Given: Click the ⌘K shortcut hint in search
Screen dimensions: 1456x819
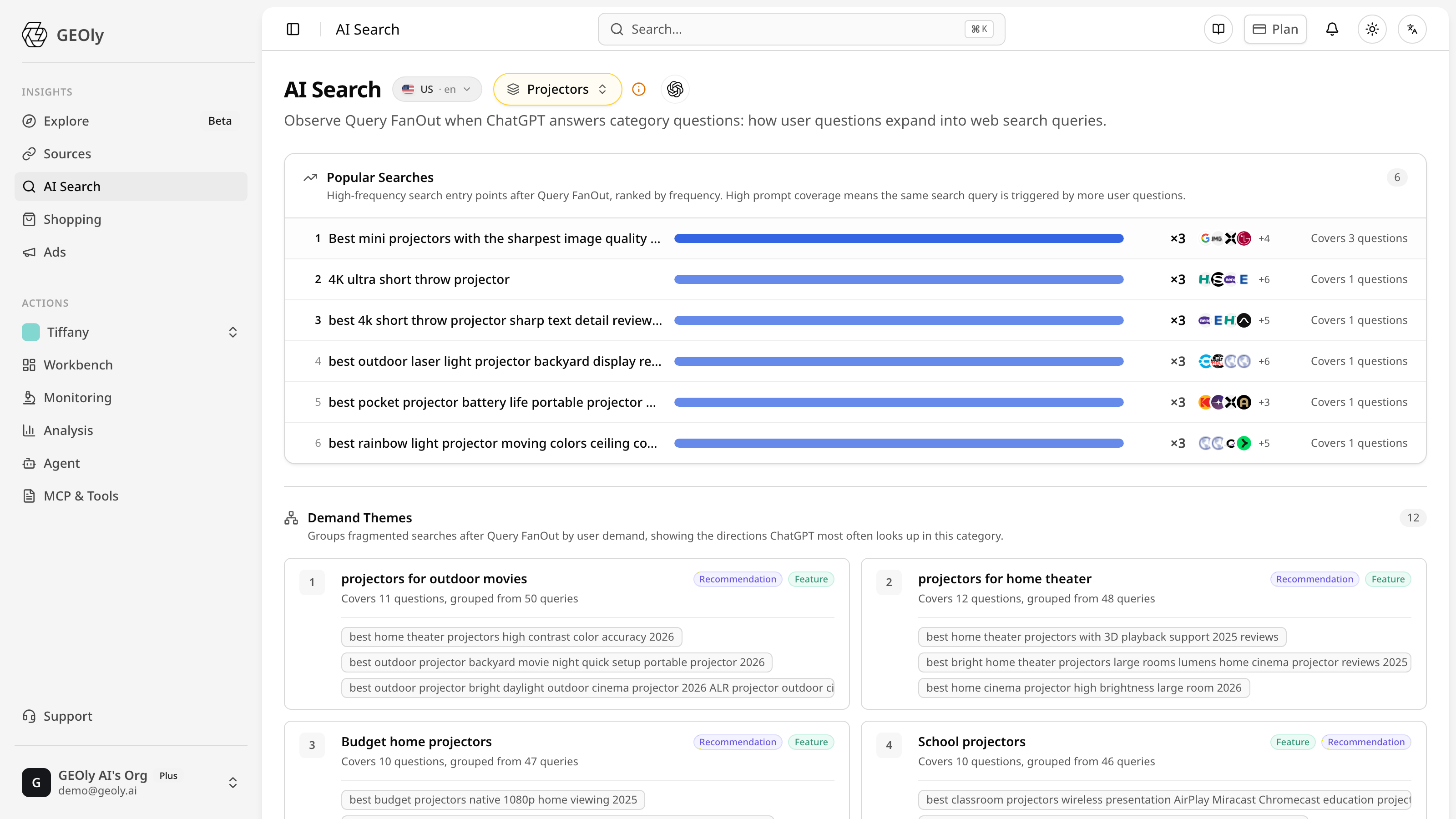Looking at the screenshot, I should pos(978,29).
